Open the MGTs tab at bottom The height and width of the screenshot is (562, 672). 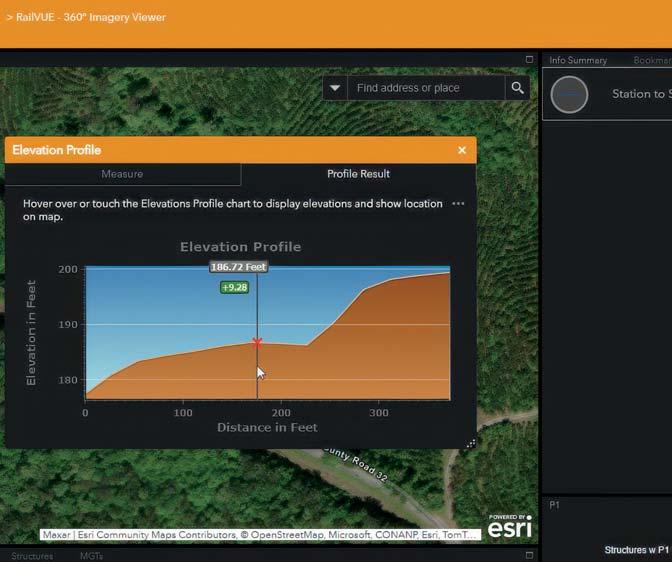point(91,556)
